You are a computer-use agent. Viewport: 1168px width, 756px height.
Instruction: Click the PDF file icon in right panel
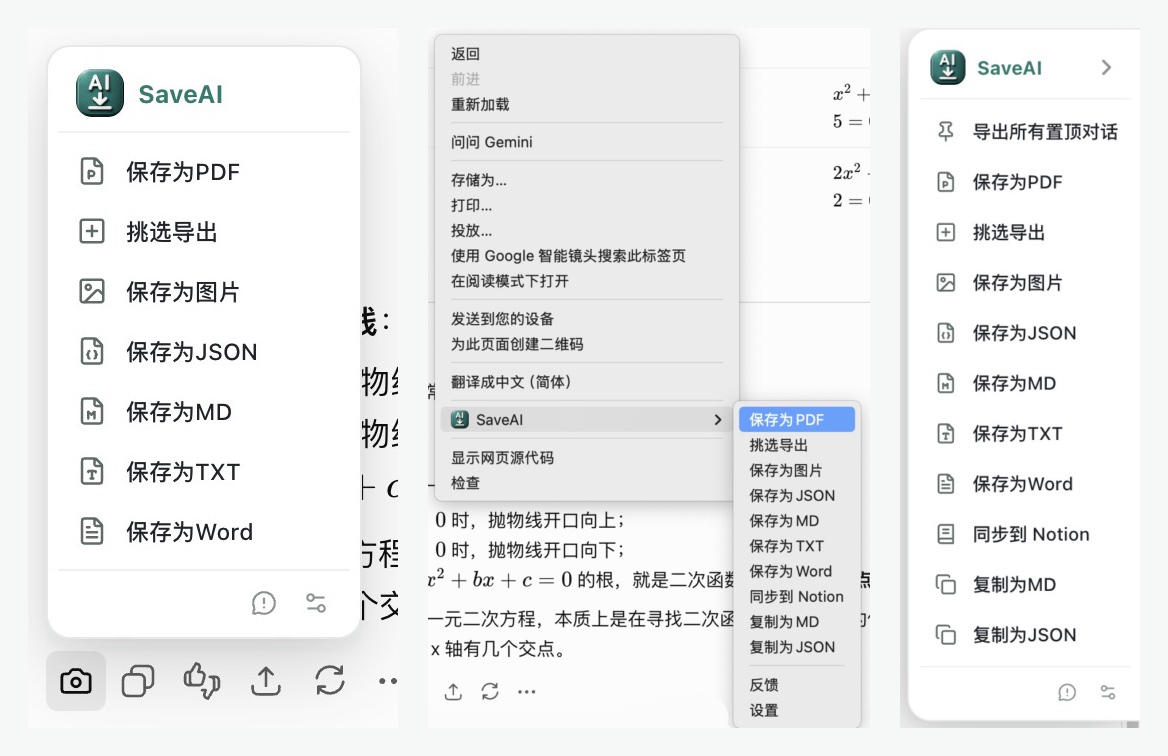(x=945, y=182)
